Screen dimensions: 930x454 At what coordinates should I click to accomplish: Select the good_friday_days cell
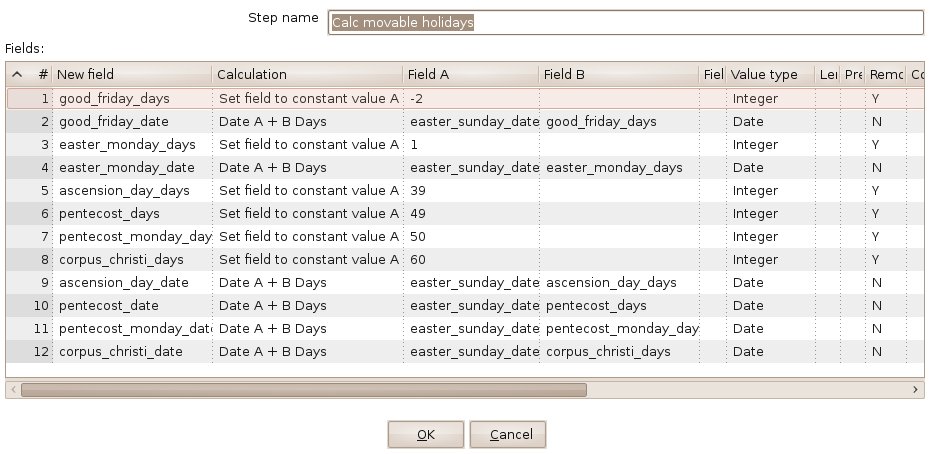132,99
